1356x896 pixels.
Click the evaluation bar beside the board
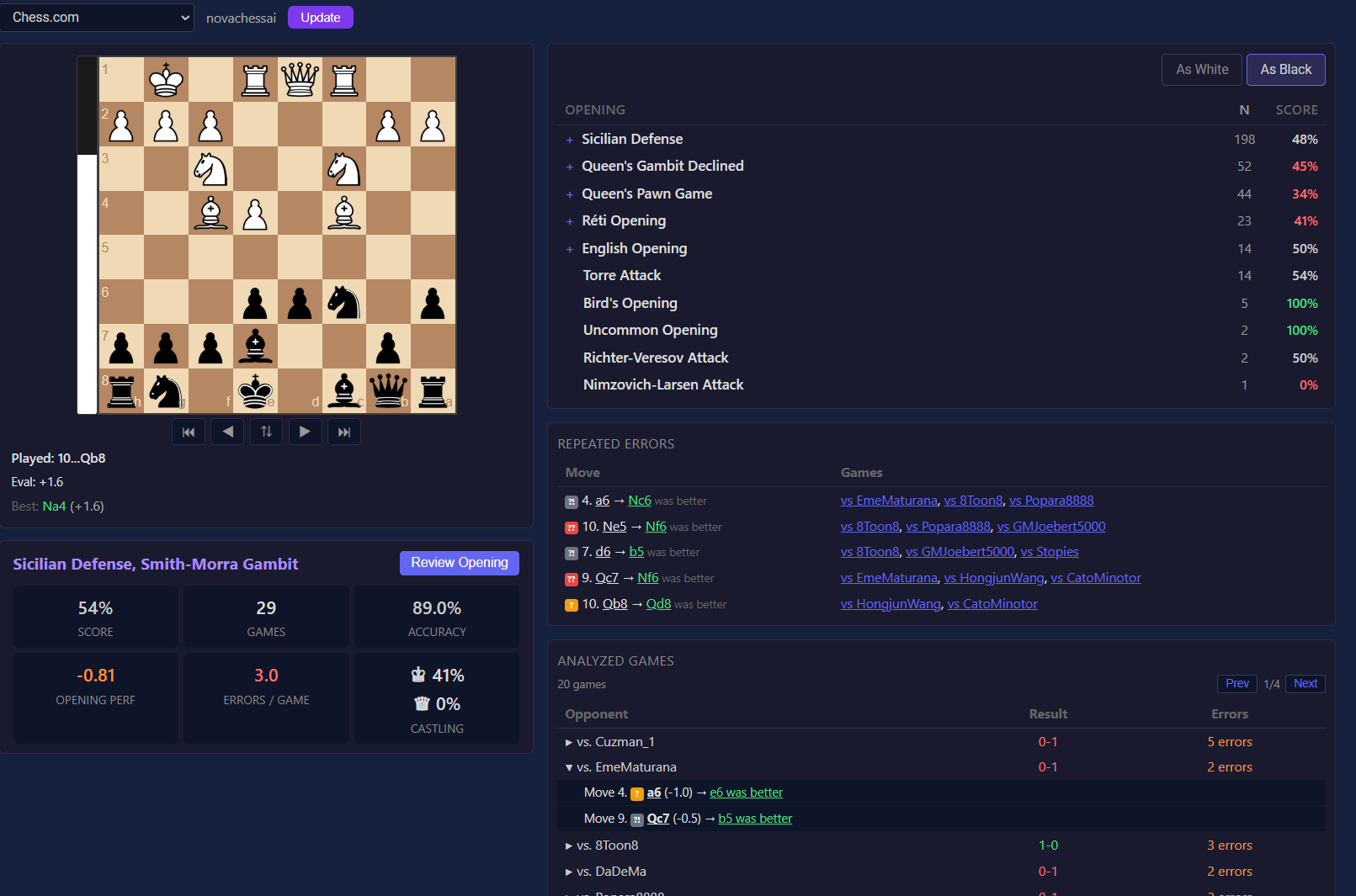87,236
